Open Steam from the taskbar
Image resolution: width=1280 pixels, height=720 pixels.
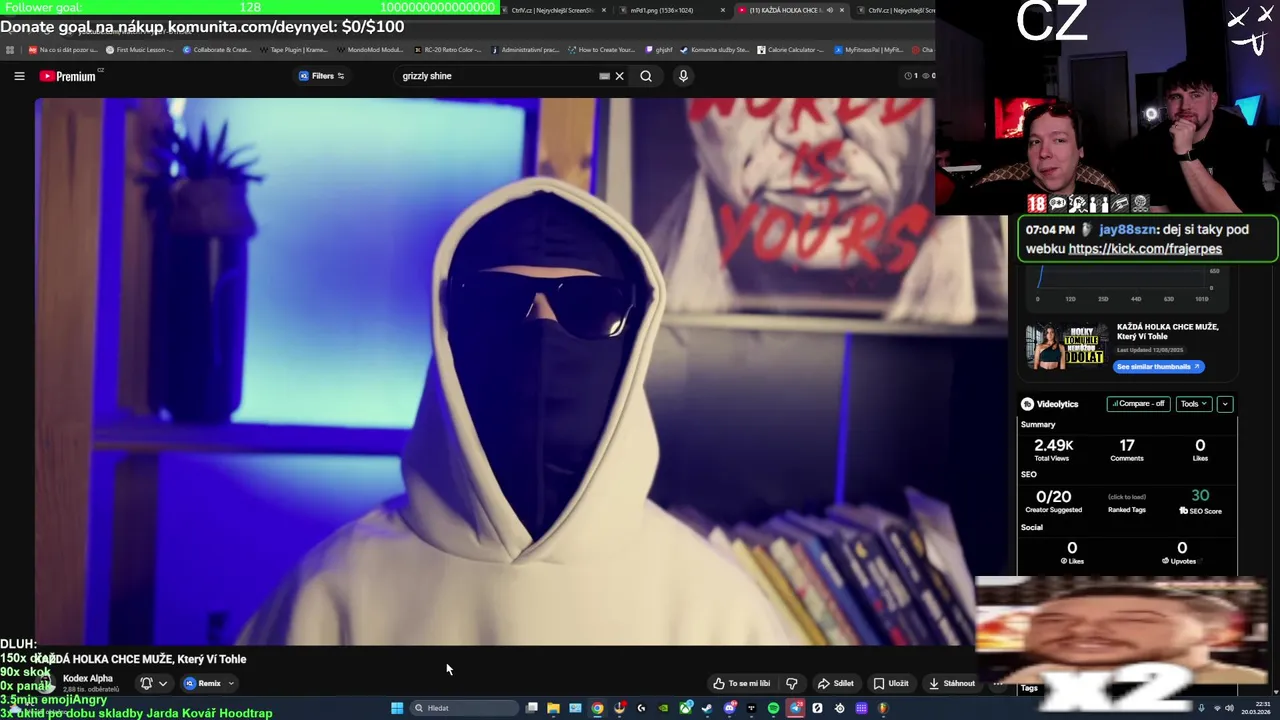click(x=706, y=708)
